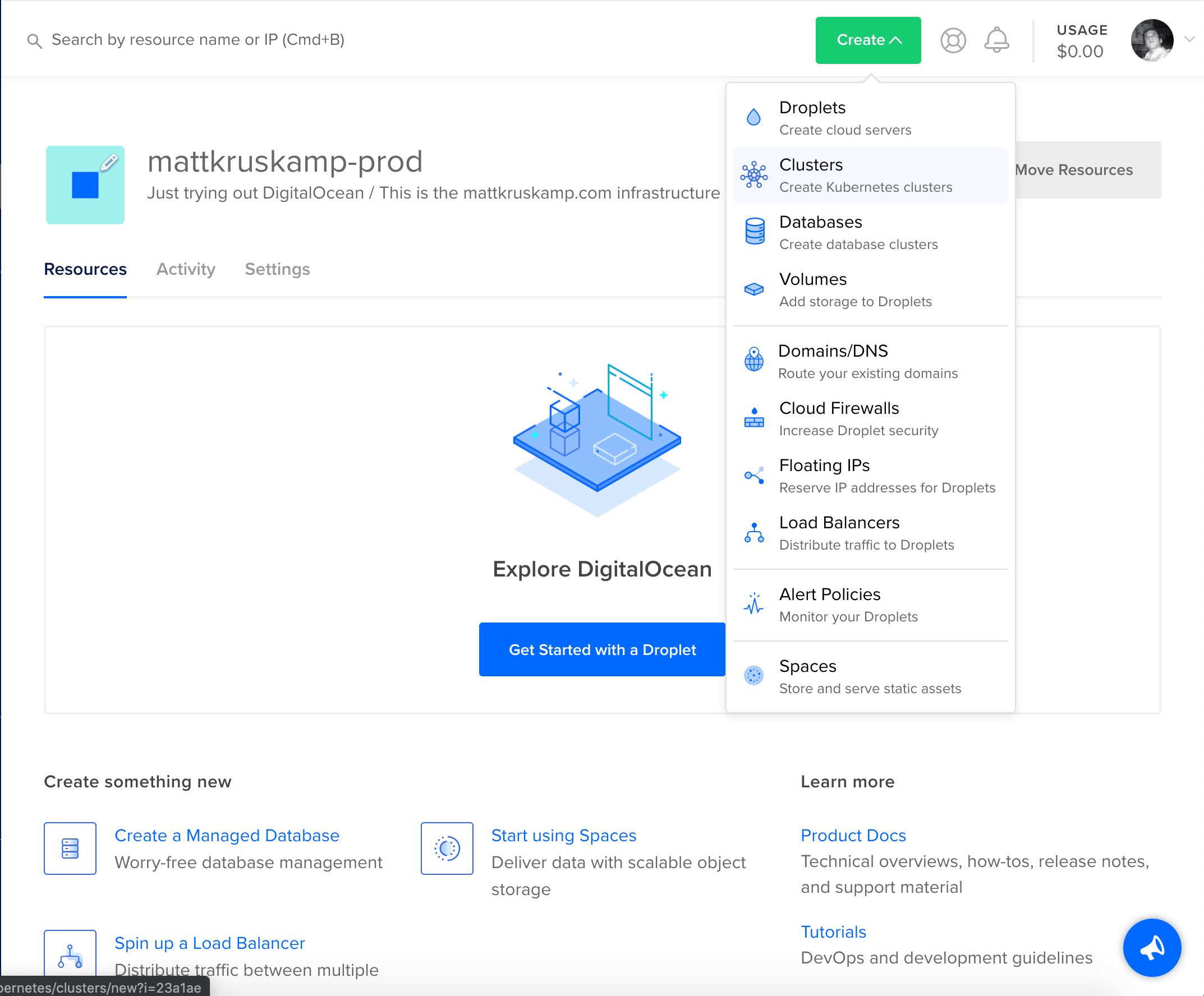Choose Domains/DNS from the Create menu
This screenshot has height=996, width=1204.
tap(870, 362)
